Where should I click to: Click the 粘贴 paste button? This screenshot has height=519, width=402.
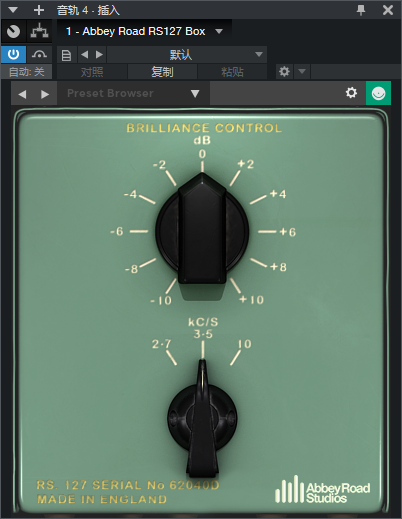tap(232, 72)
